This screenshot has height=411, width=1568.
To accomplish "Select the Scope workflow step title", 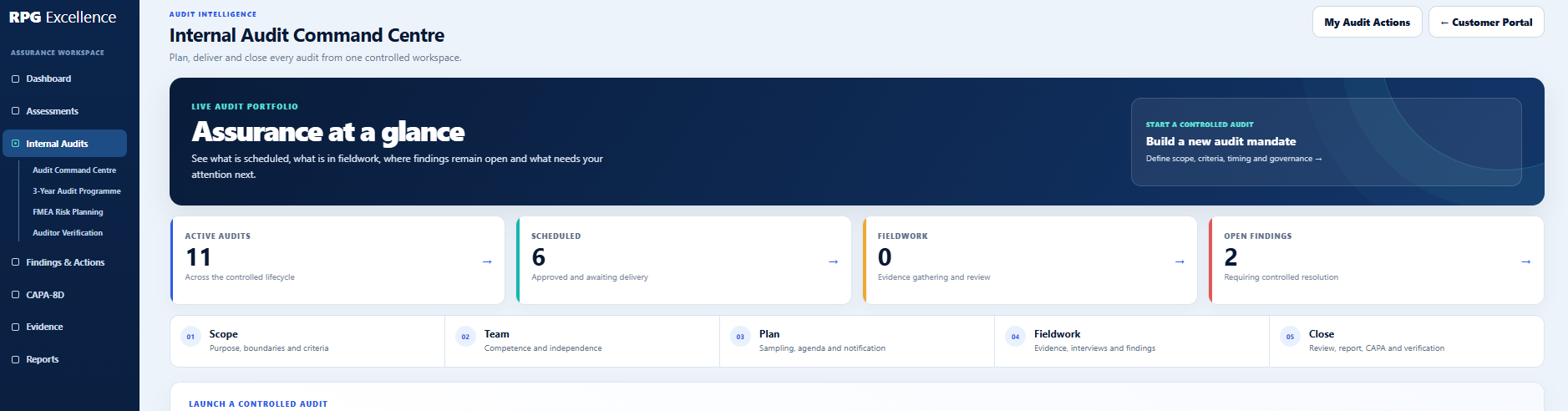I will 223,334.
